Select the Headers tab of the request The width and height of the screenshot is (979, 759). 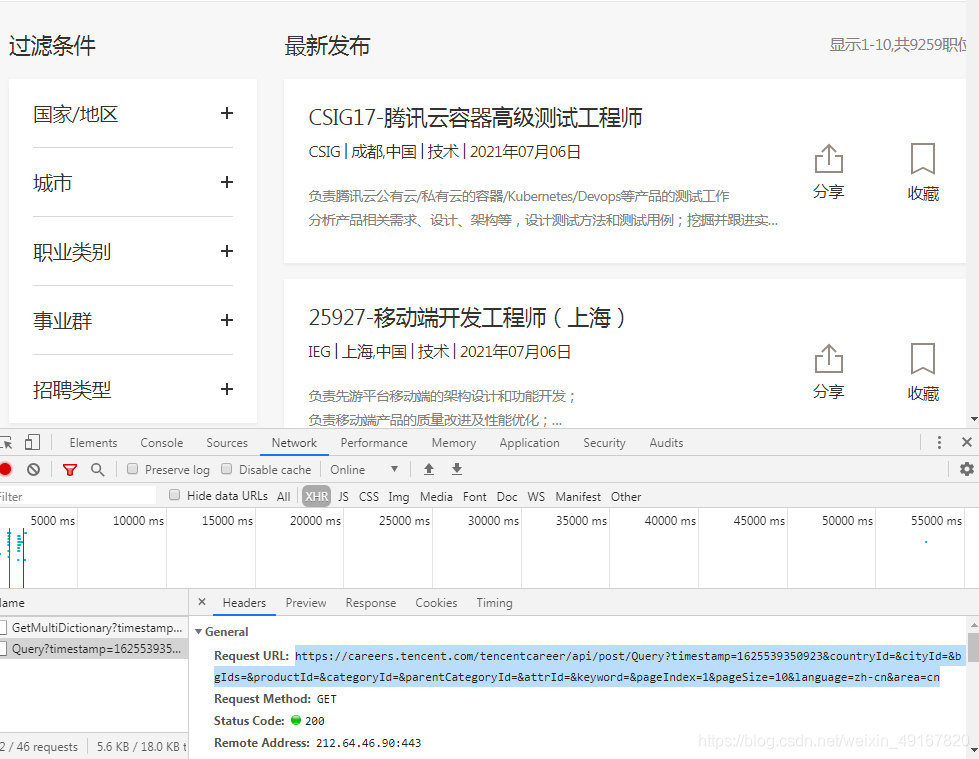point(244,603)
